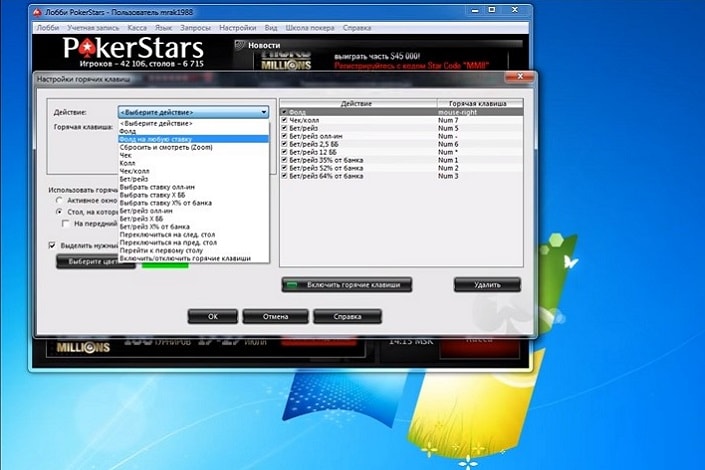Screen dimensions: 705x470
Task: Click the PokerStars logo in the lobby window
Action: coord(133,48)
